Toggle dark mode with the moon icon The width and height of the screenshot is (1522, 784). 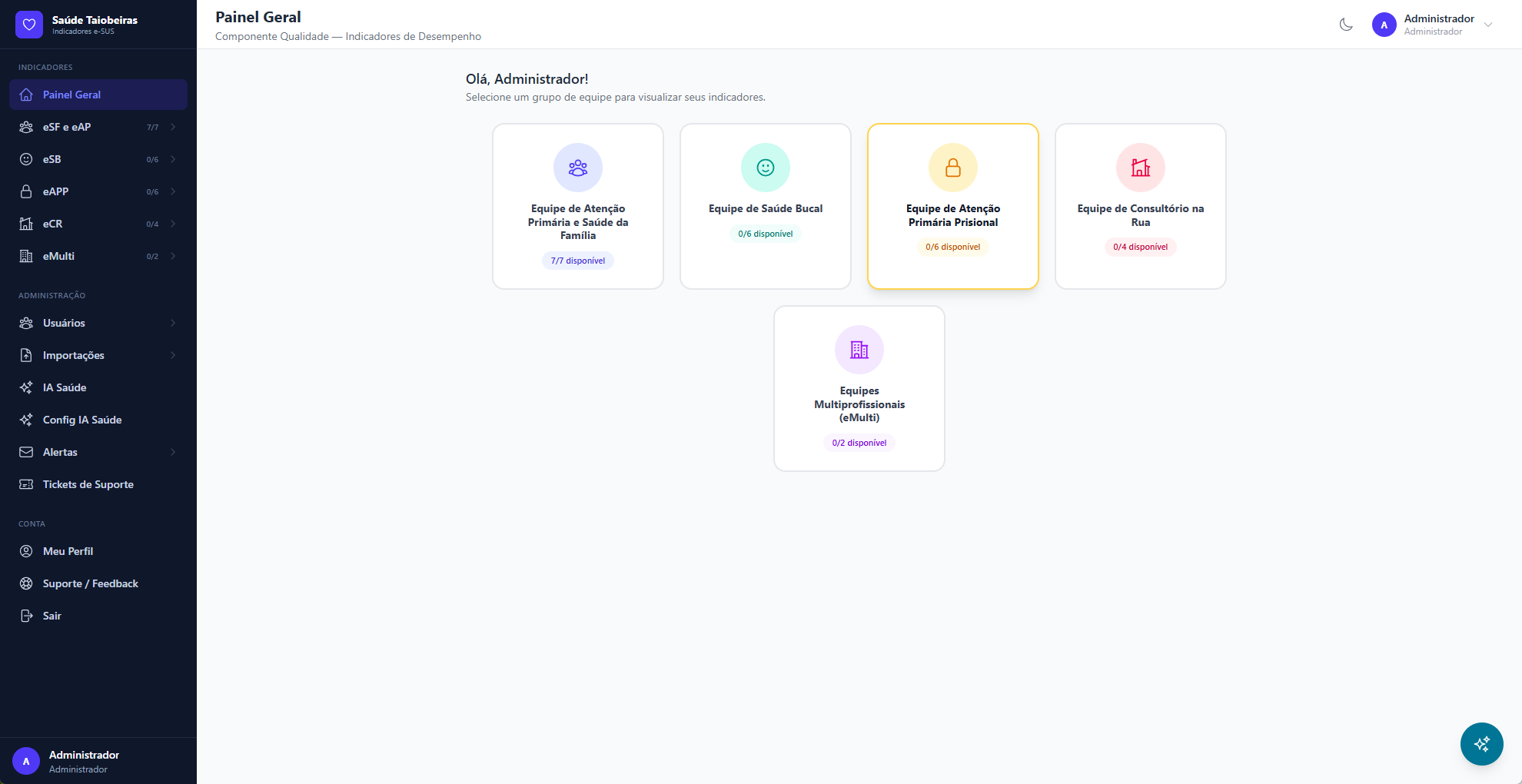1346,24
